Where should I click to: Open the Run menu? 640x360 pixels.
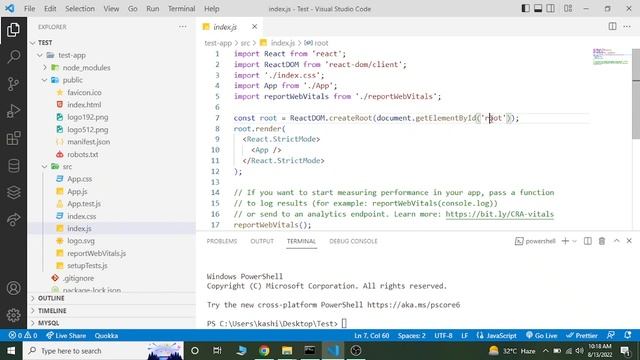[x=153, y=9]
